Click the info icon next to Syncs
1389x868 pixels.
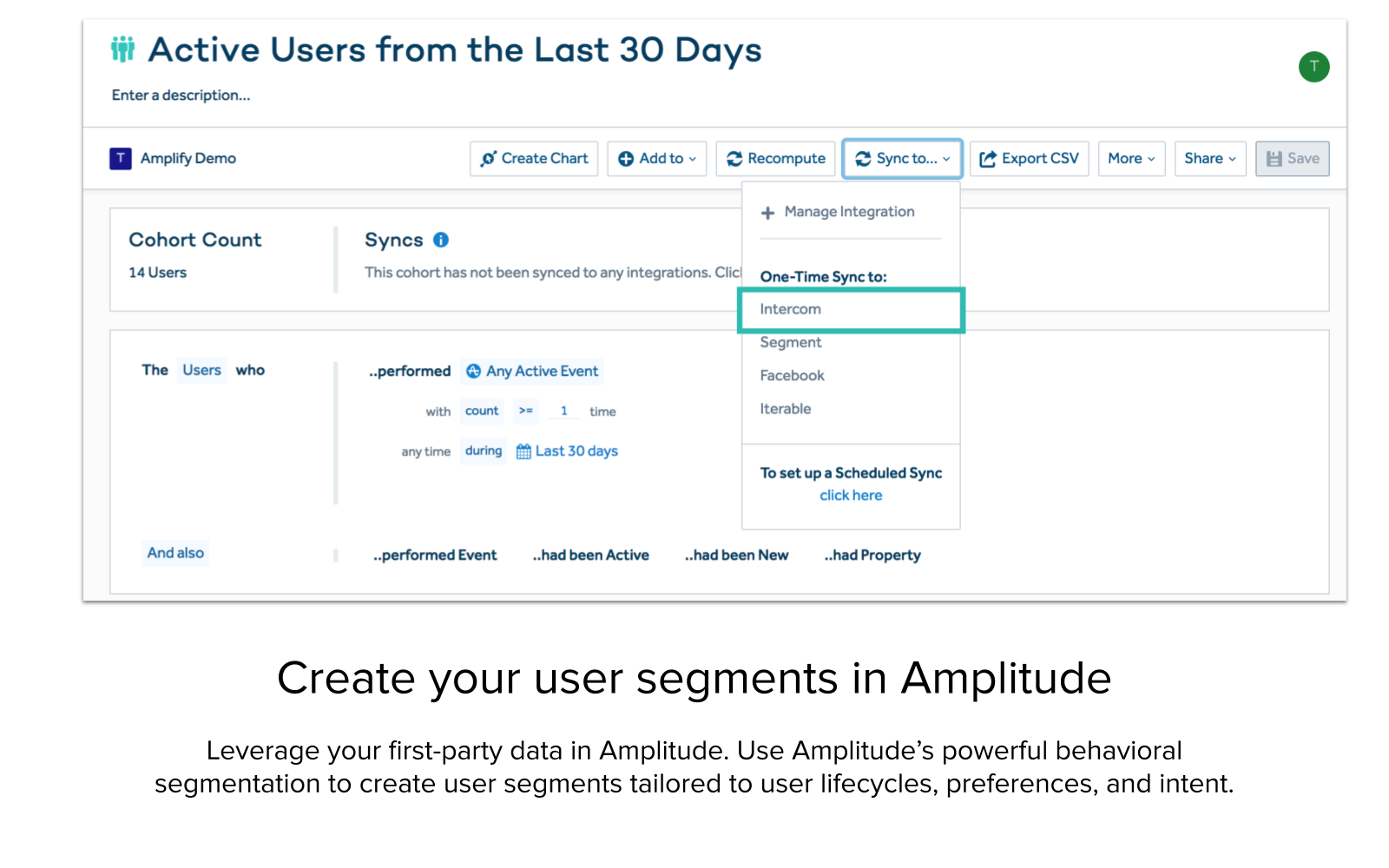442,240
